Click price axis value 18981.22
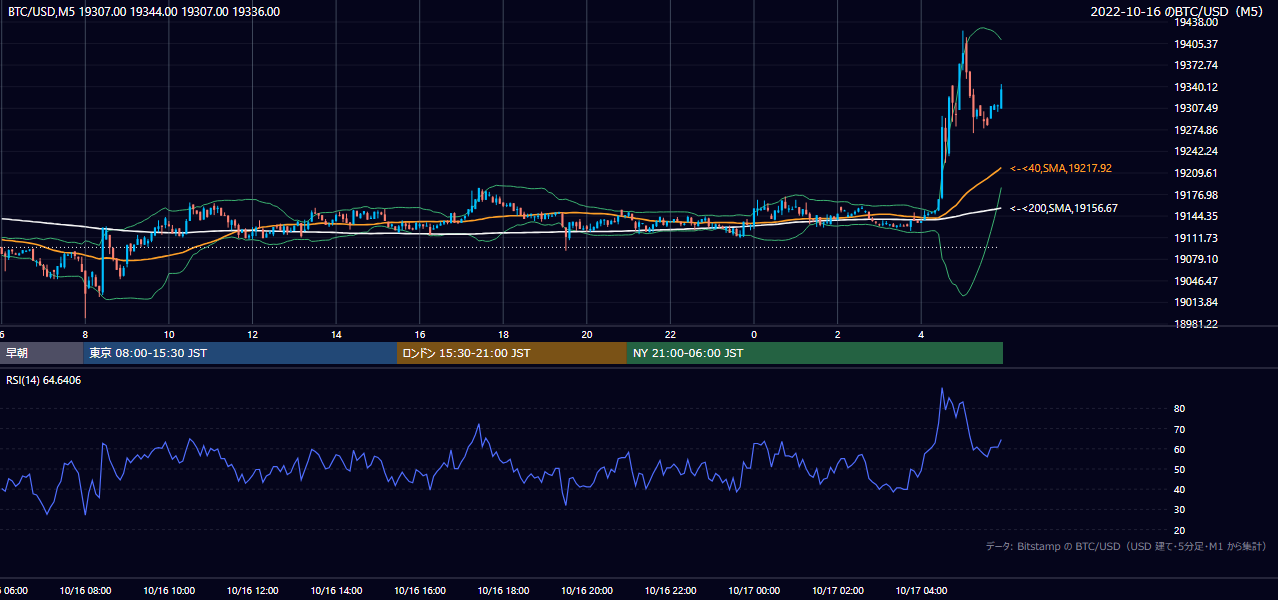The width and height of the screenshot is (1278, 600). 1195,324
